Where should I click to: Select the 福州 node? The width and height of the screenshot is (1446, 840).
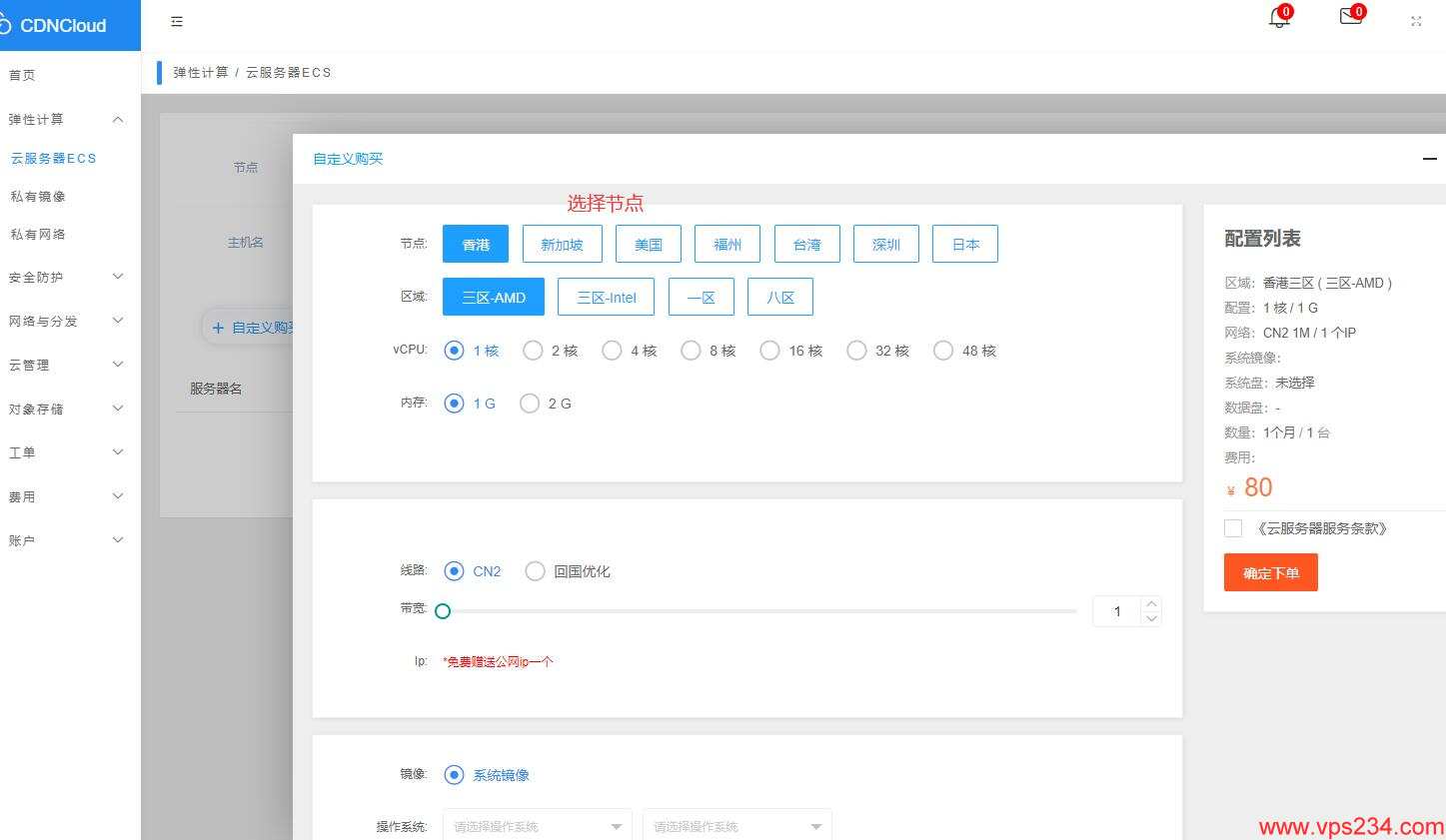pos(727,244)
